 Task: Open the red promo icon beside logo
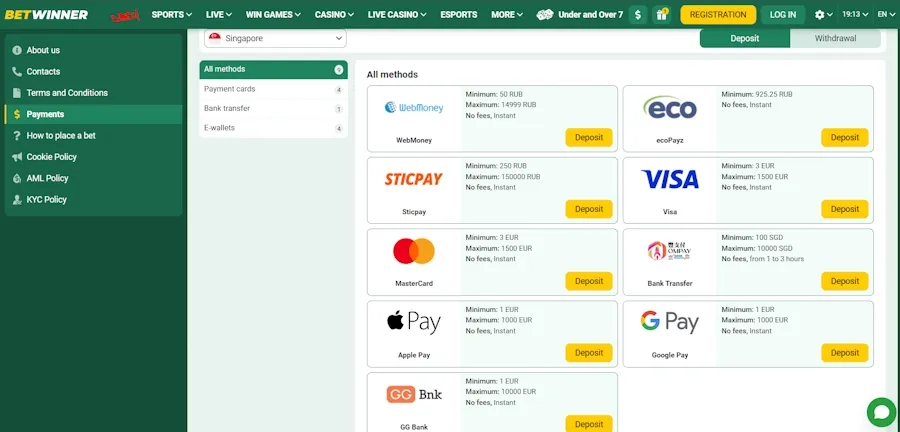tap(125, 15)
